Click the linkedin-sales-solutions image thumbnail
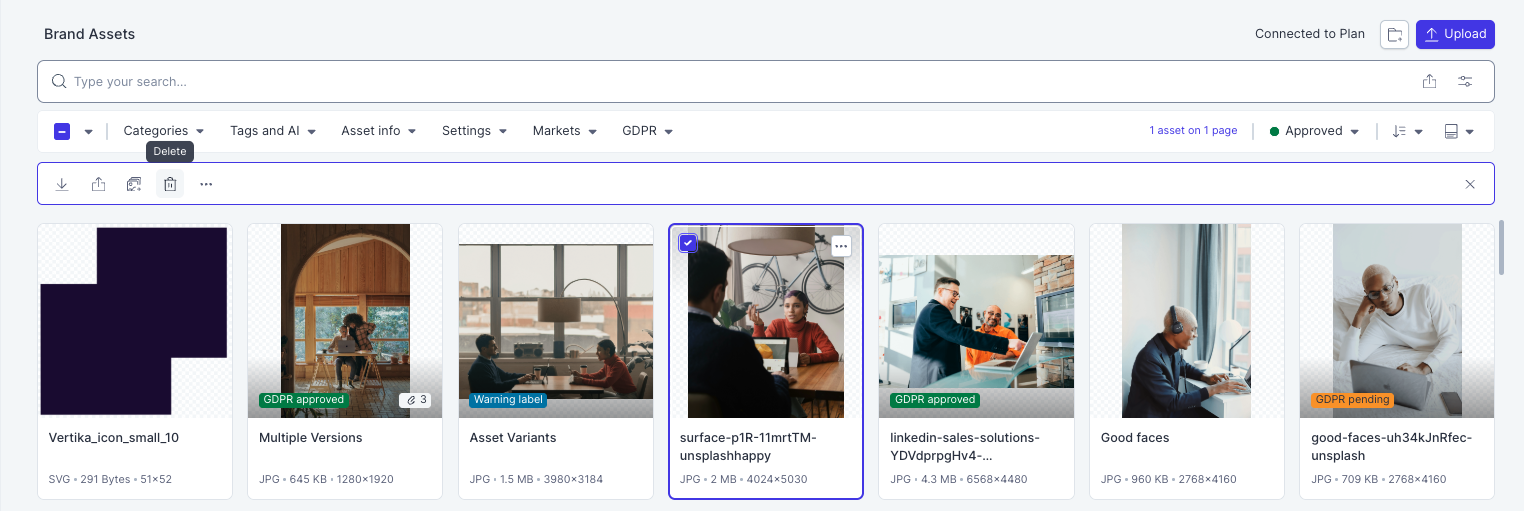This screenshot has width=1524, height=511. (976, 320)
